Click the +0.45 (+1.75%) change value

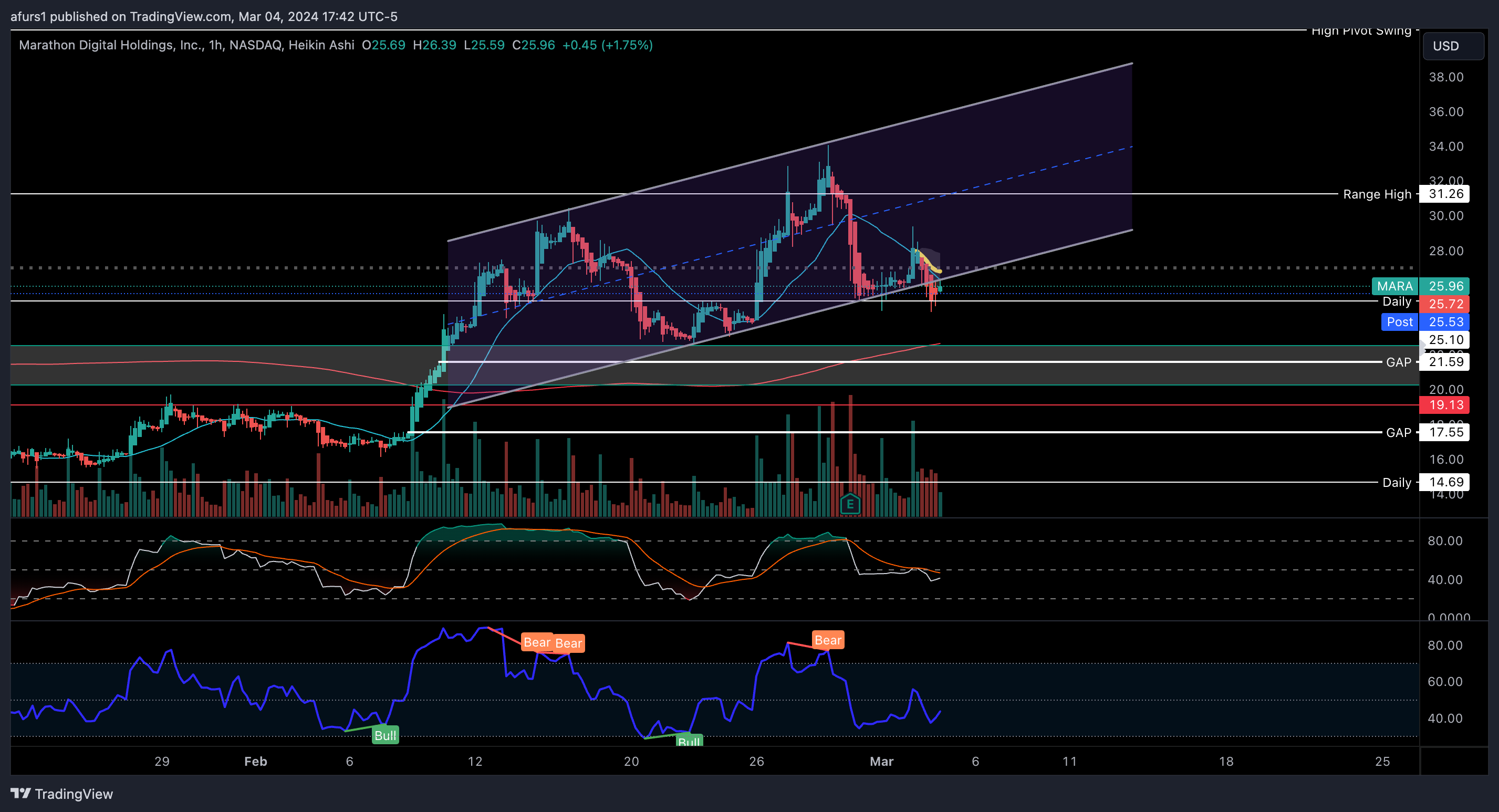[x=608, y=45]
